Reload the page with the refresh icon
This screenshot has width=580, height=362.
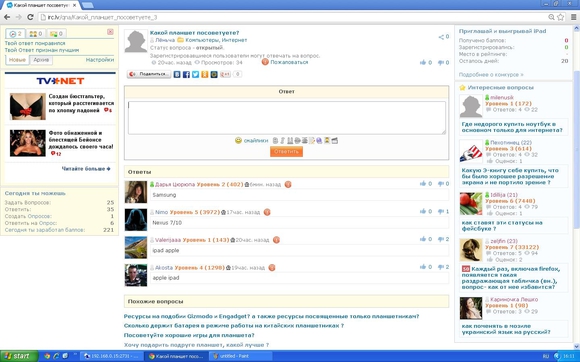tap(30, 17)
